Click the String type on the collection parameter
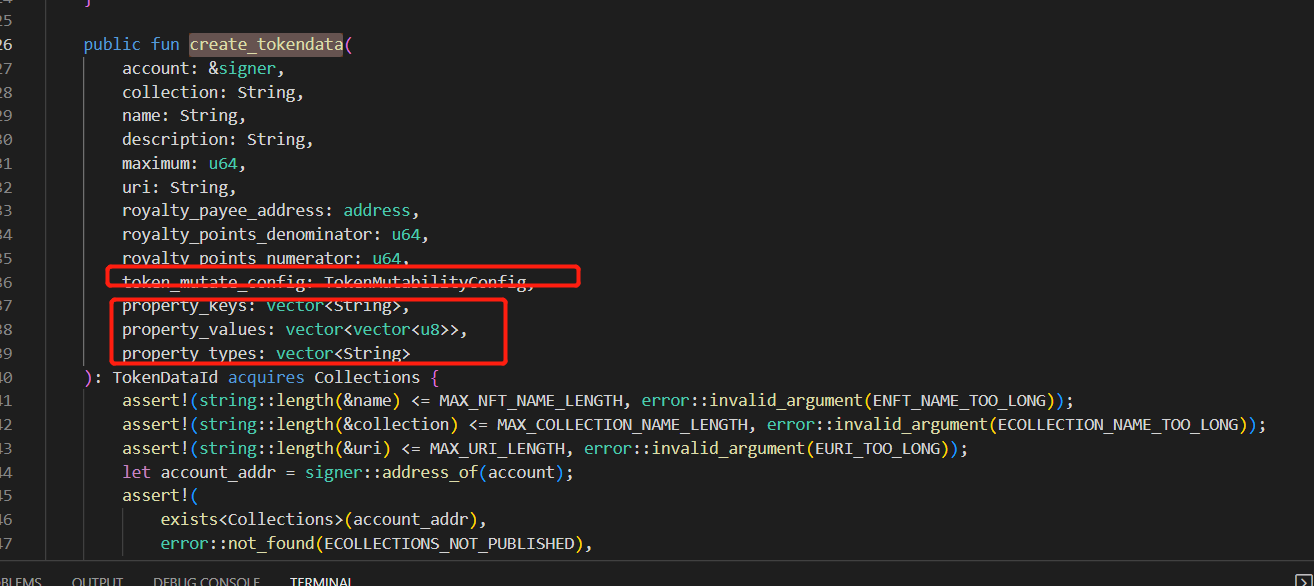 coord(267,91)
